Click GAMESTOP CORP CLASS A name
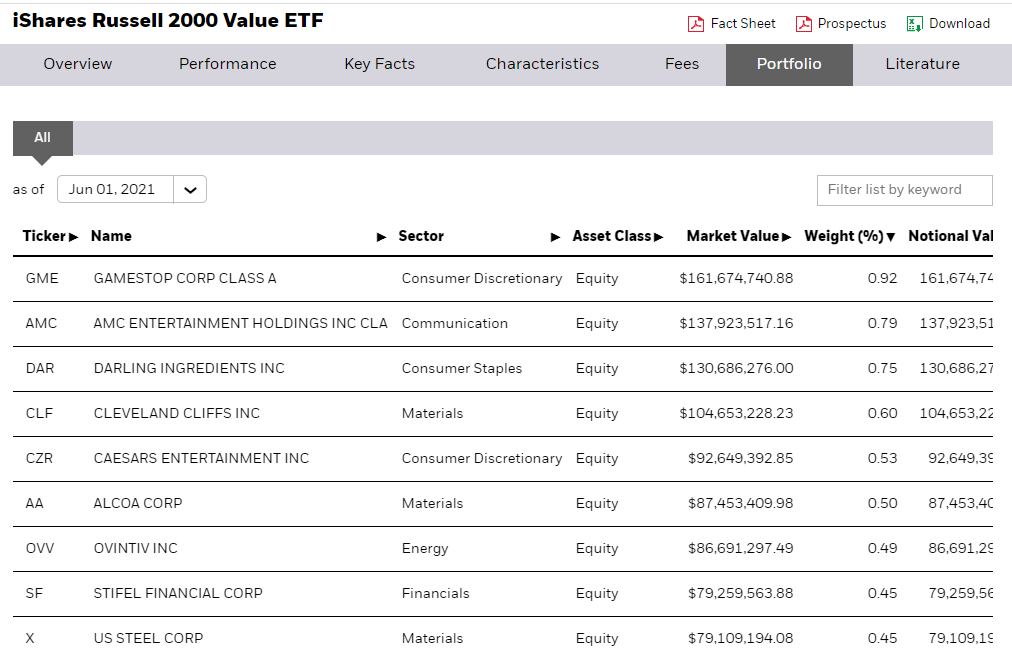 (185, 279)
